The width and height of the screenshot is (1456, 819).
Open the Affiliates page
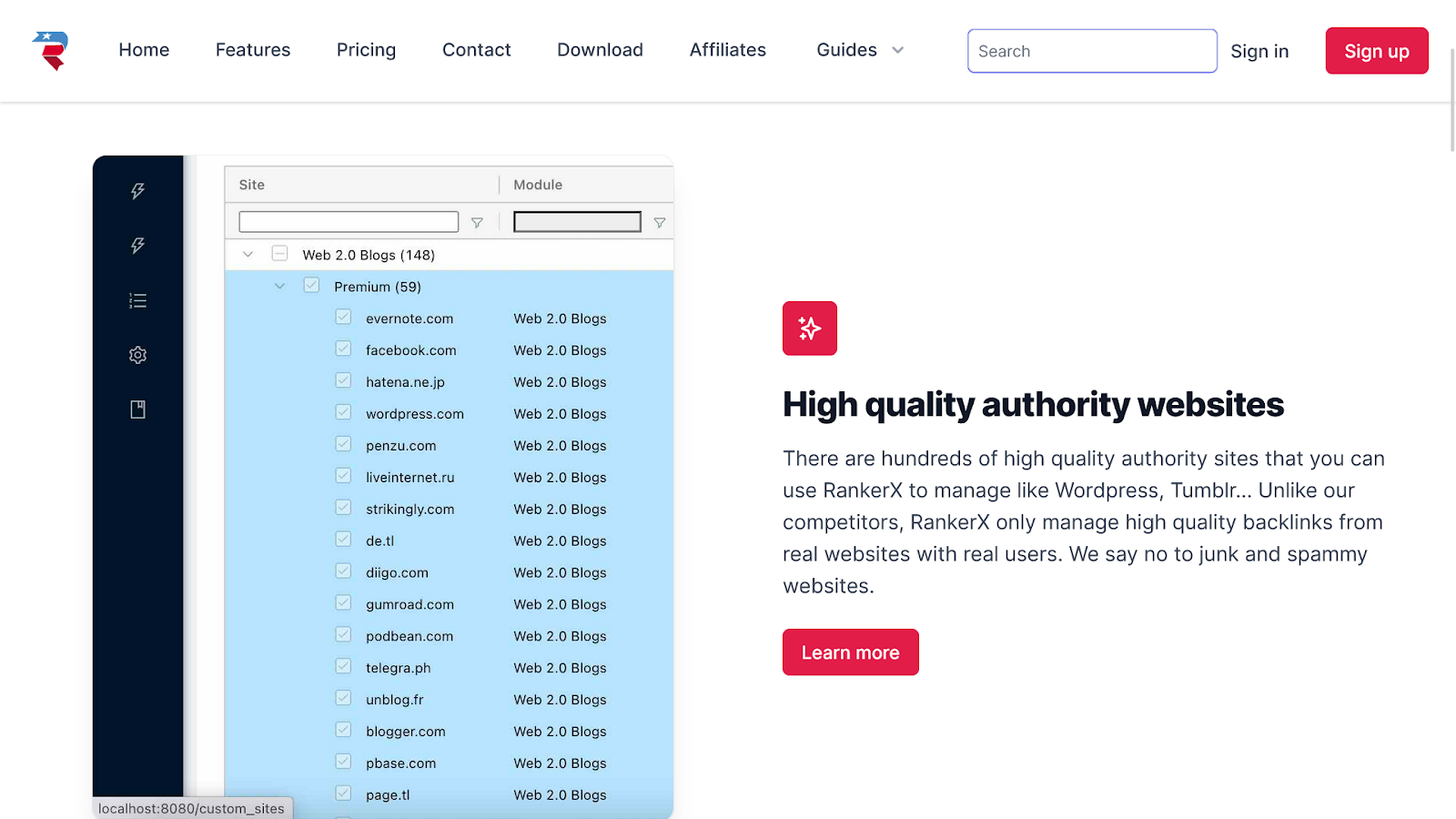728,50
